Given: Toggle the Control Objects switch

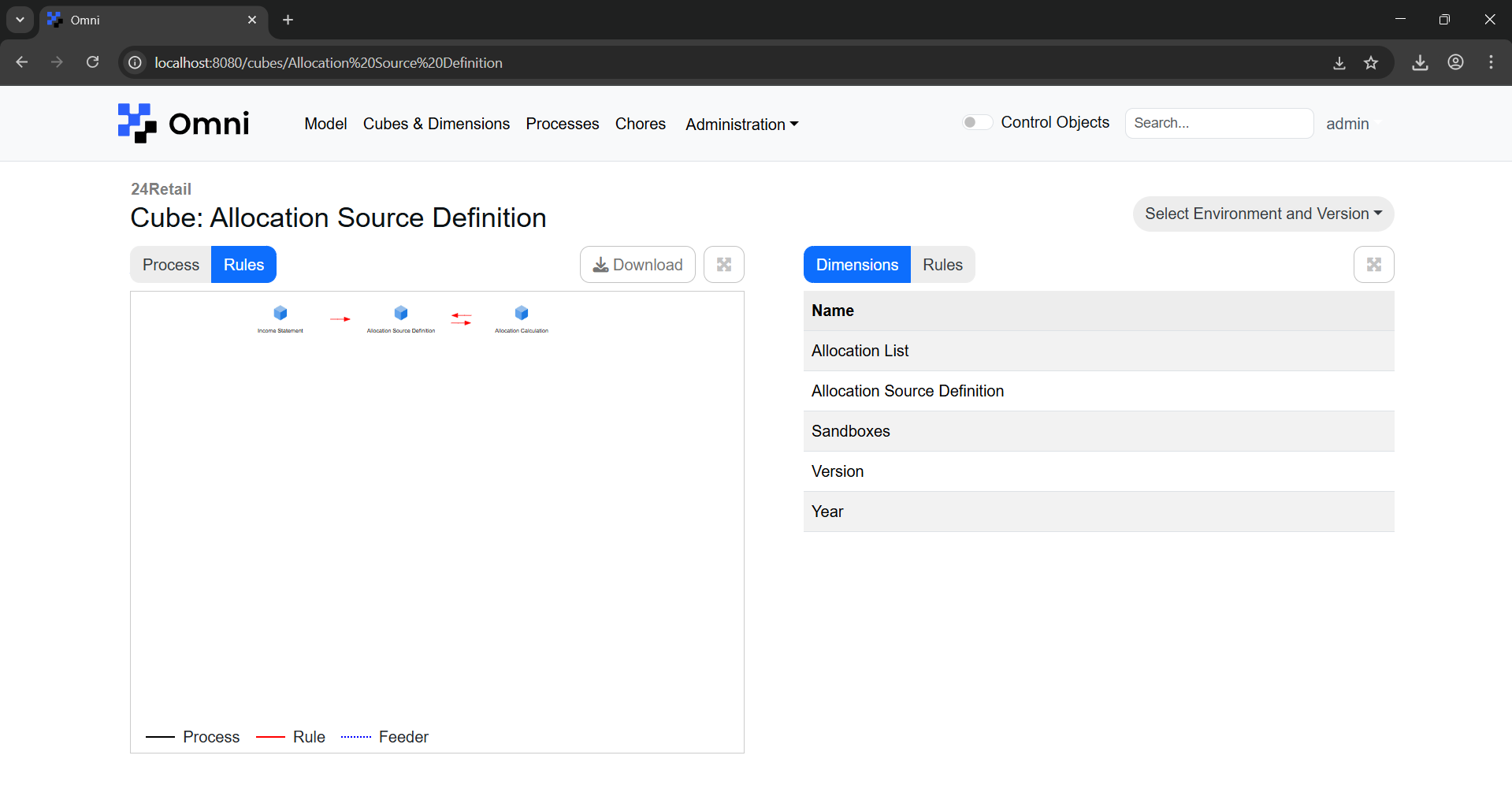Looking at the screenshot, I should click(x=977, y=122).
